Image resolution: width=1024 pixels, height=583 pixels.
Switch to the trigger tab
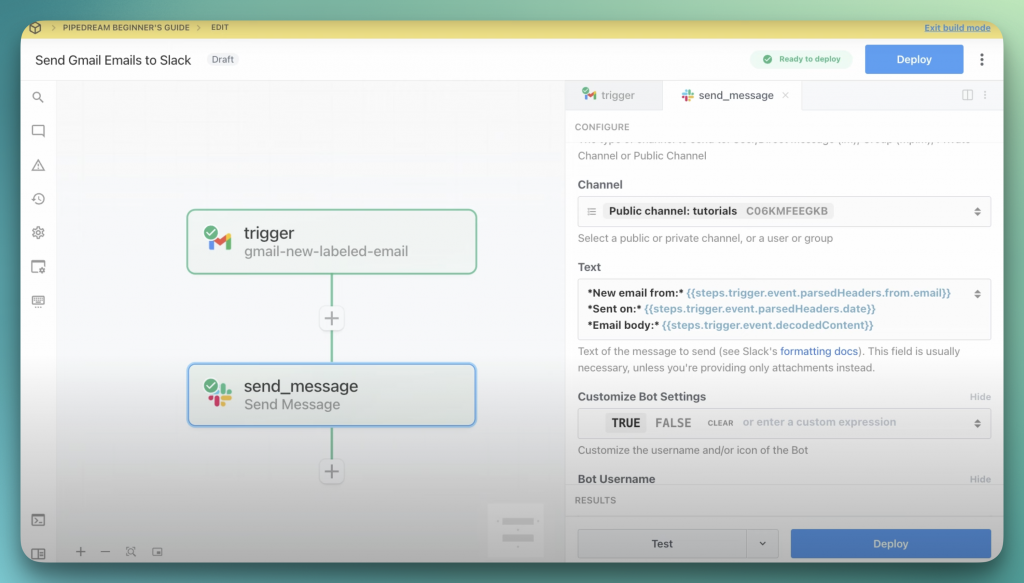coord(610,95)
